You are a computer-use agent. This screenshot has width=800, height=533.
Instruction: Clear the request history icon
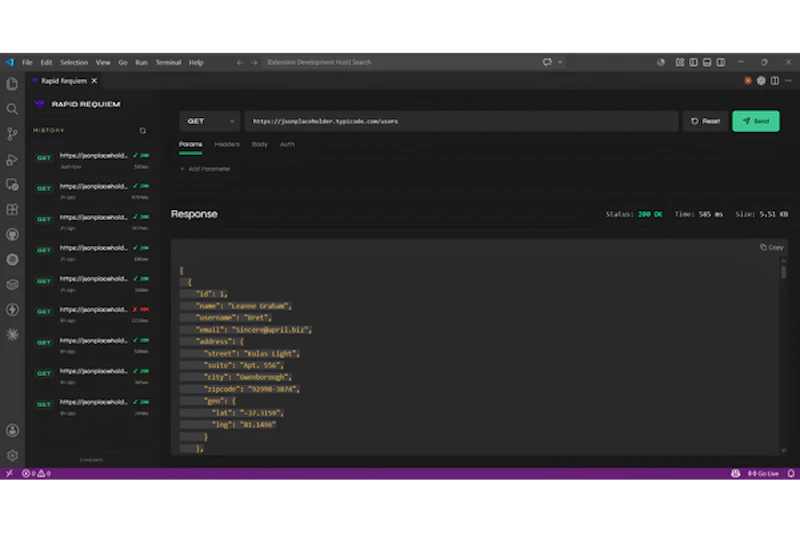click(x=143, y=131)
